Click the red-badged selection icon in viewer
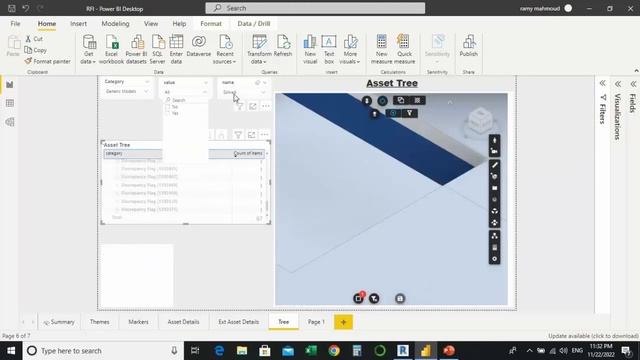This screenshot has width=640, height=360. [x=358, y=298]
